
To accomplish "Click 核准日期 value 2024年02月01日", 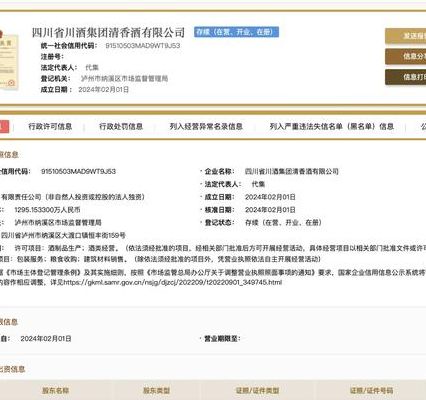I will pos(270,210).
